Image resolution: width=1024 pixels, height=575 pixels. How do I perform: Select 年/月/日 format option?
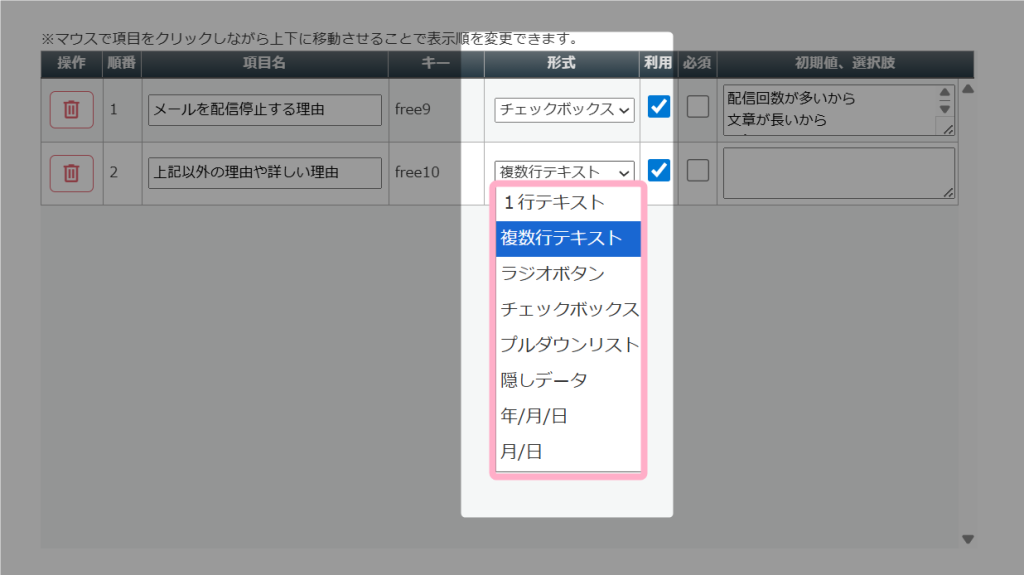coord(568,416)
